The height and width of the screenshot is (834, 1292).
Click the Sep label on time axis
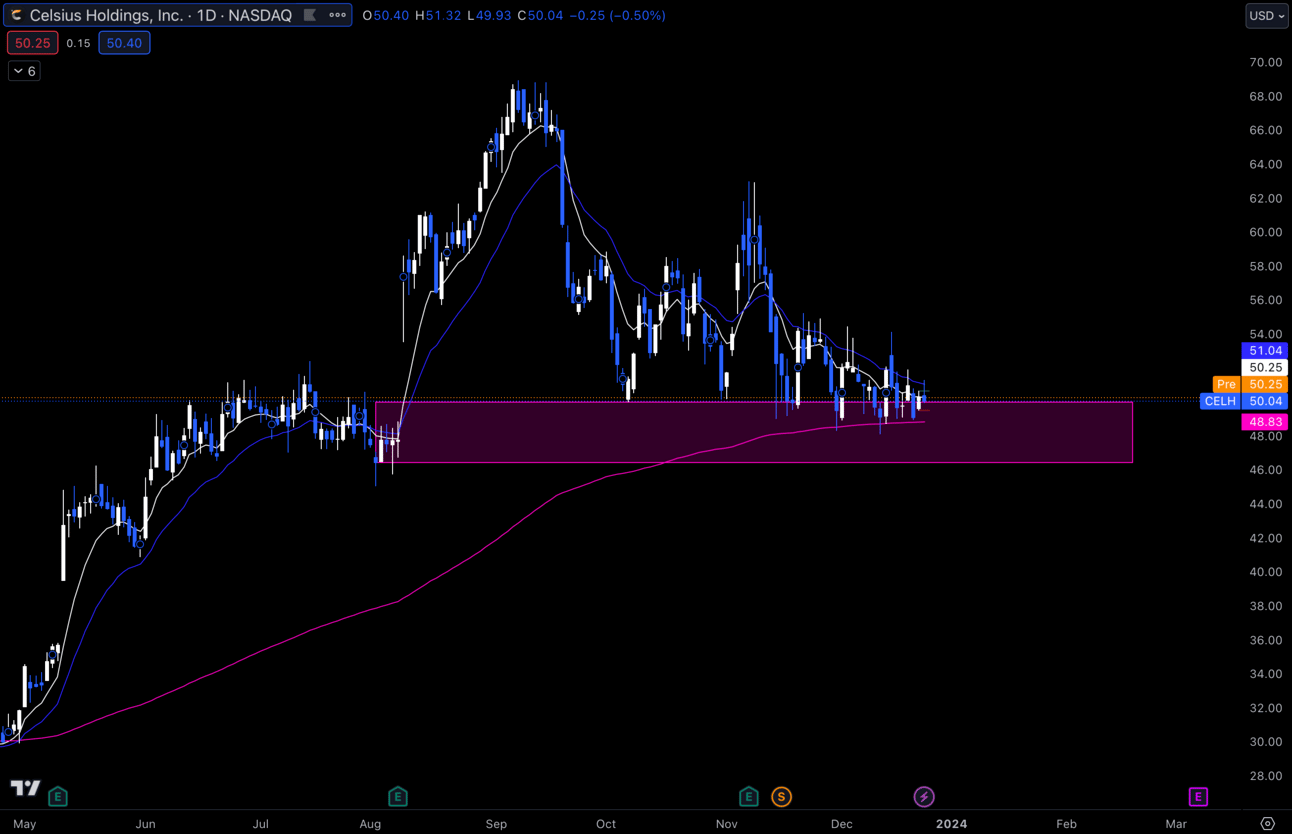coord(496,824)
